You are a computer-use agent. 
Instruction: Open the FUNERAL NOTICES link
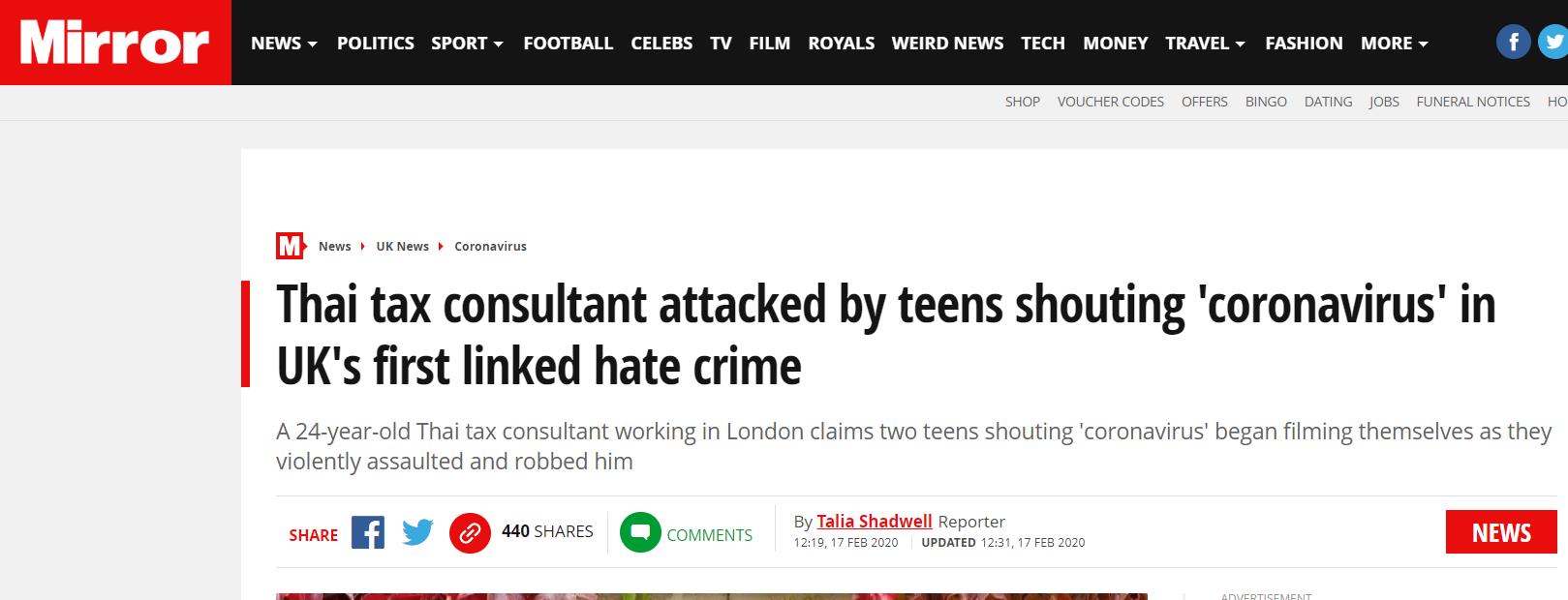(1473, 102)
